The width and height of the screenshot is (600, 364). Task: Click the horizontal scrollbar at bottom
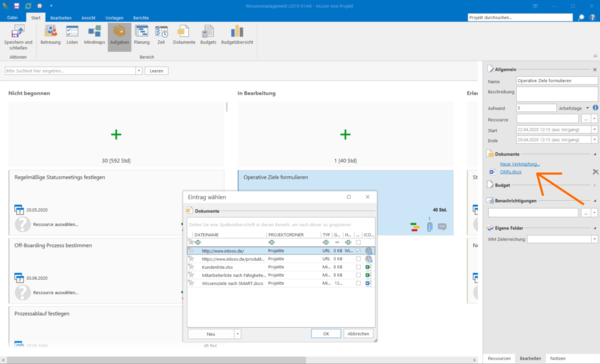156,360
